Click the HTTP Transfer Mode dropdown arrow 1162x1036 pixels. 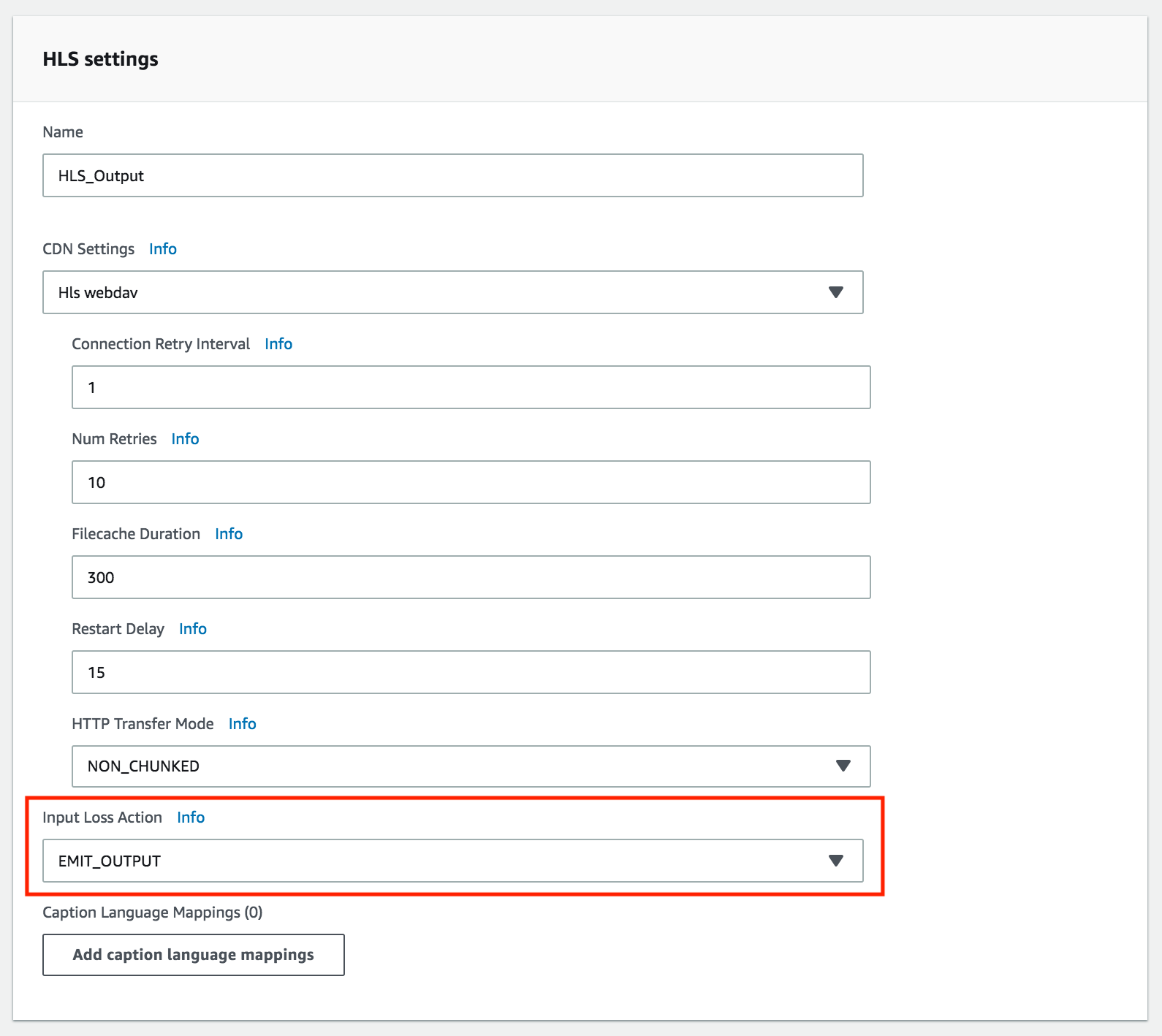pyautogui.click(x=843, y=766)
